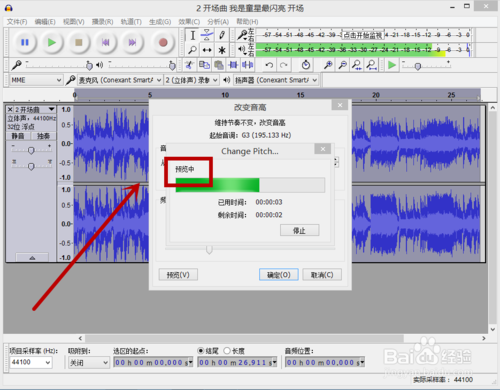Open the selection start time format dropdown

pos(191,362)
